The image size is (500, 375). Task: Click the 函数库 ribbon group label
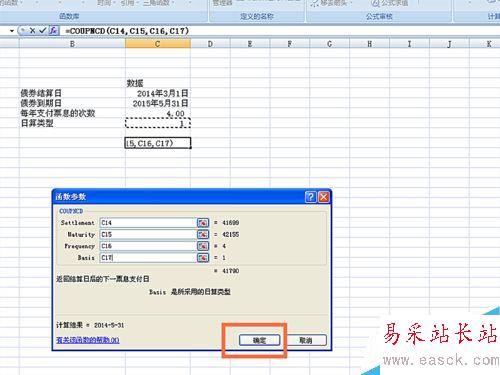pos(69,16)
